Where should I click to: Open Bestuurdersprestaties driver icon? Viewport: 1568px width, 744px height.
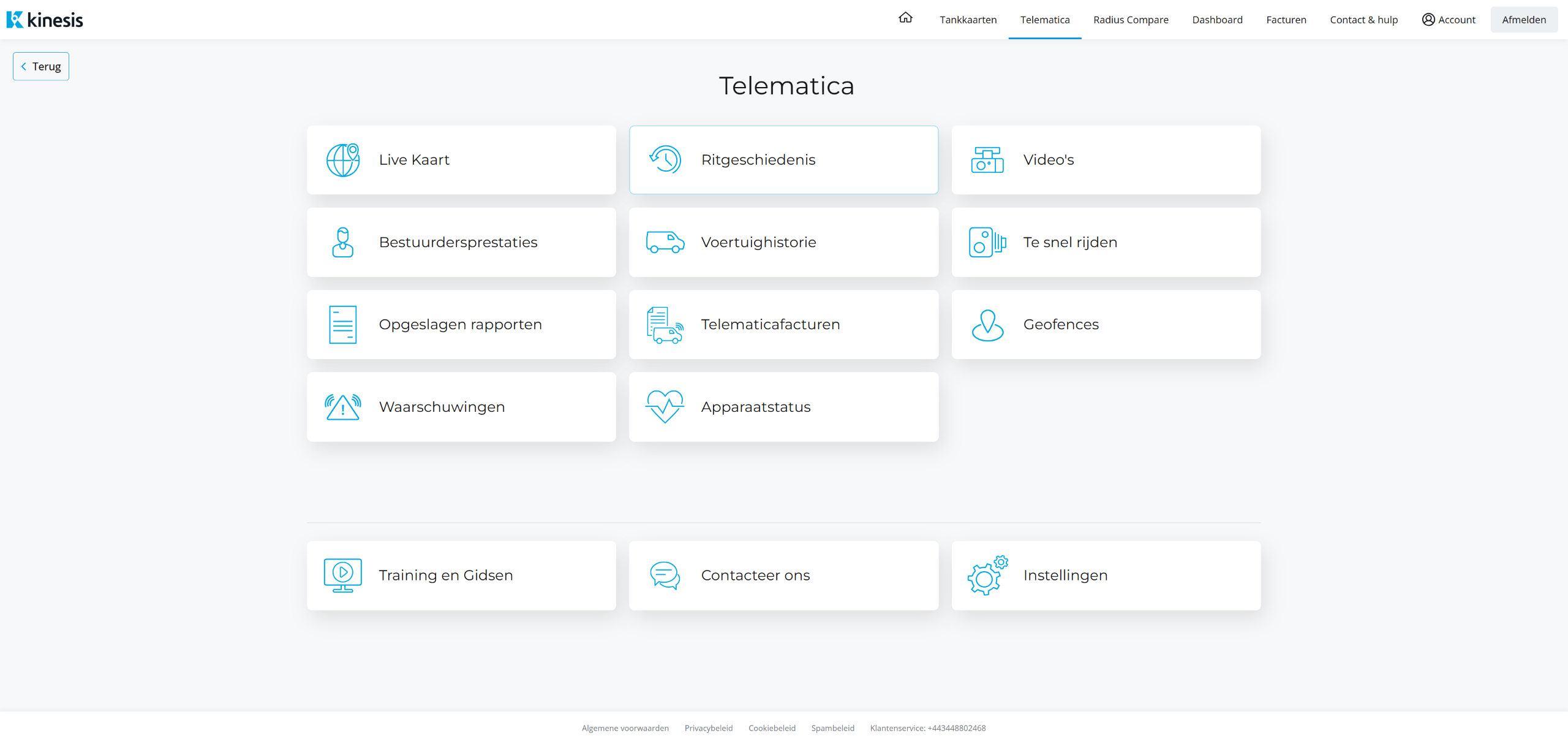[343, 242]
